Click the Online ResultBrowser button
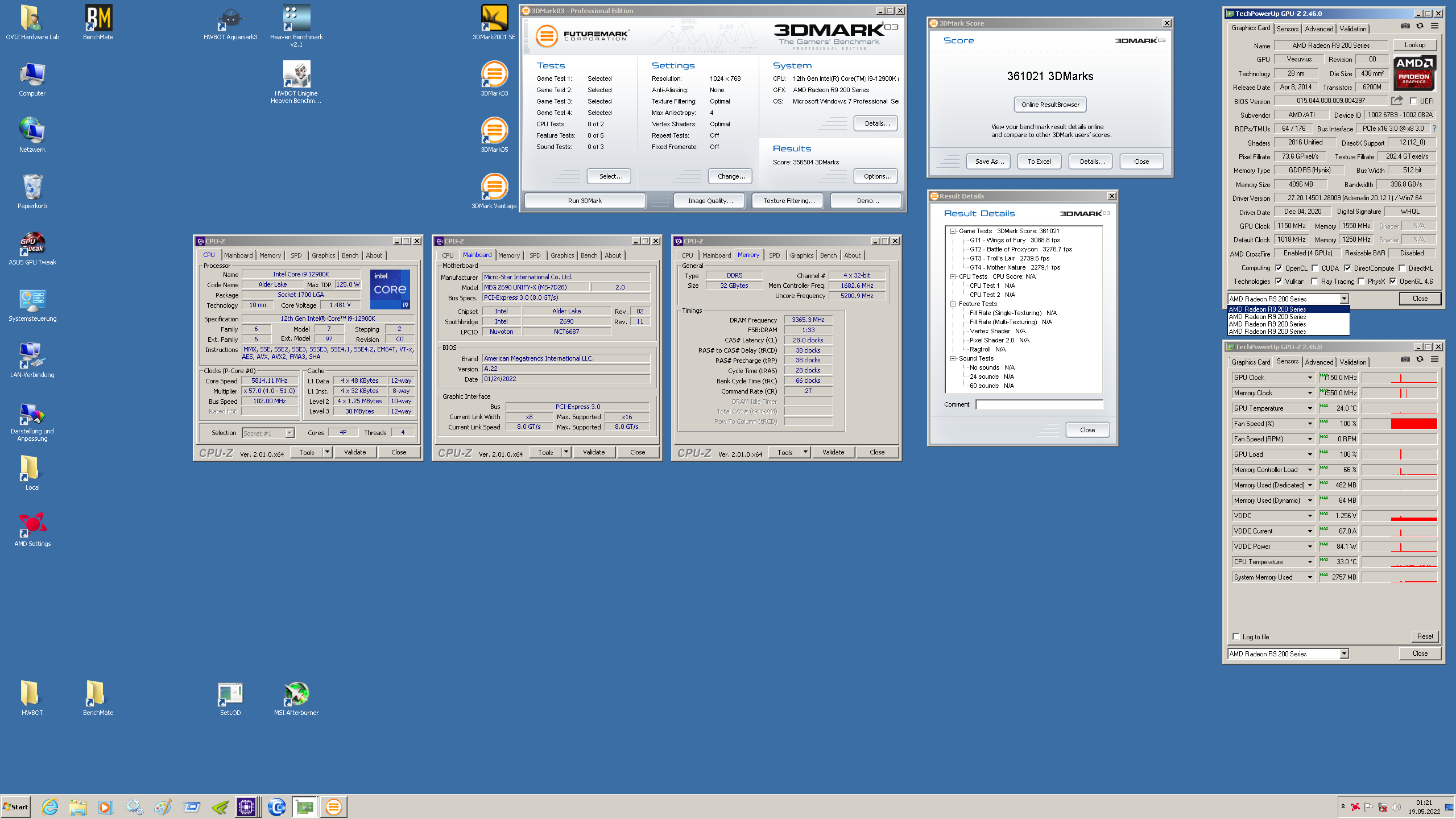1456x819 pixels. click(1050, 105)
